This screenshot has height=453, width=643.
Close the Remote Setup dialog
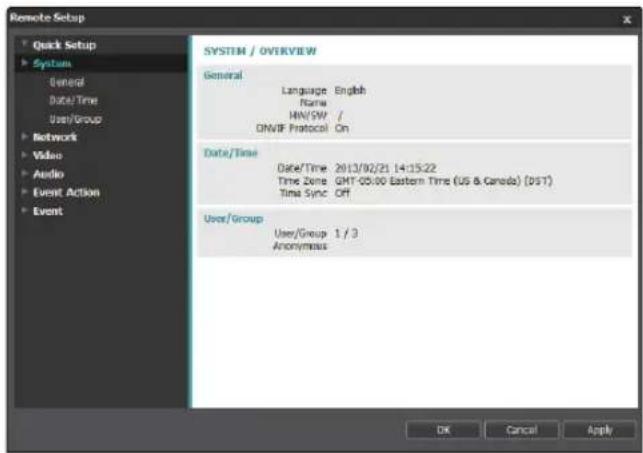(627, 19)
